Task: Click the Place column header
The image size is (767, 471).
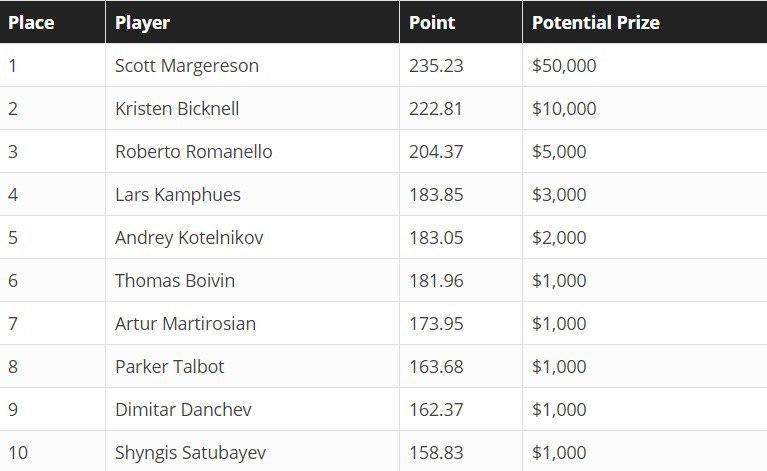Action: click(31, 22)
